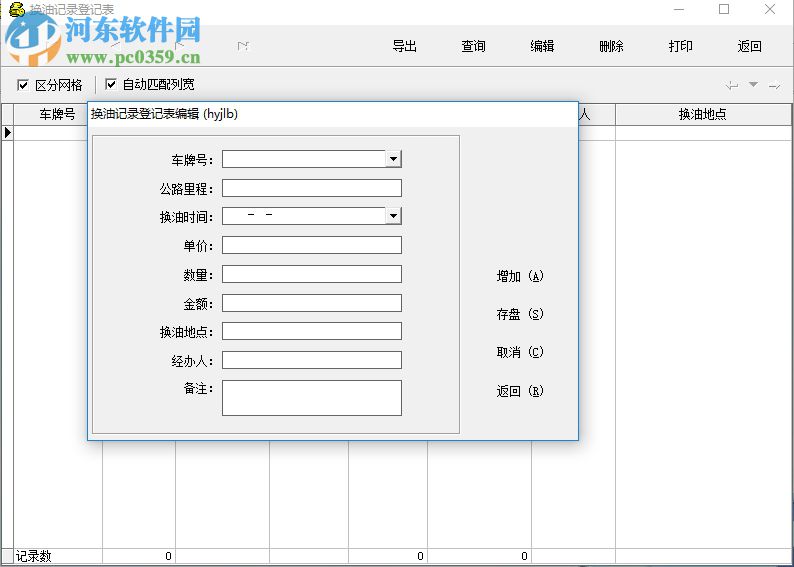Toggle the 自动匹配列宽 checkbox

110,84
